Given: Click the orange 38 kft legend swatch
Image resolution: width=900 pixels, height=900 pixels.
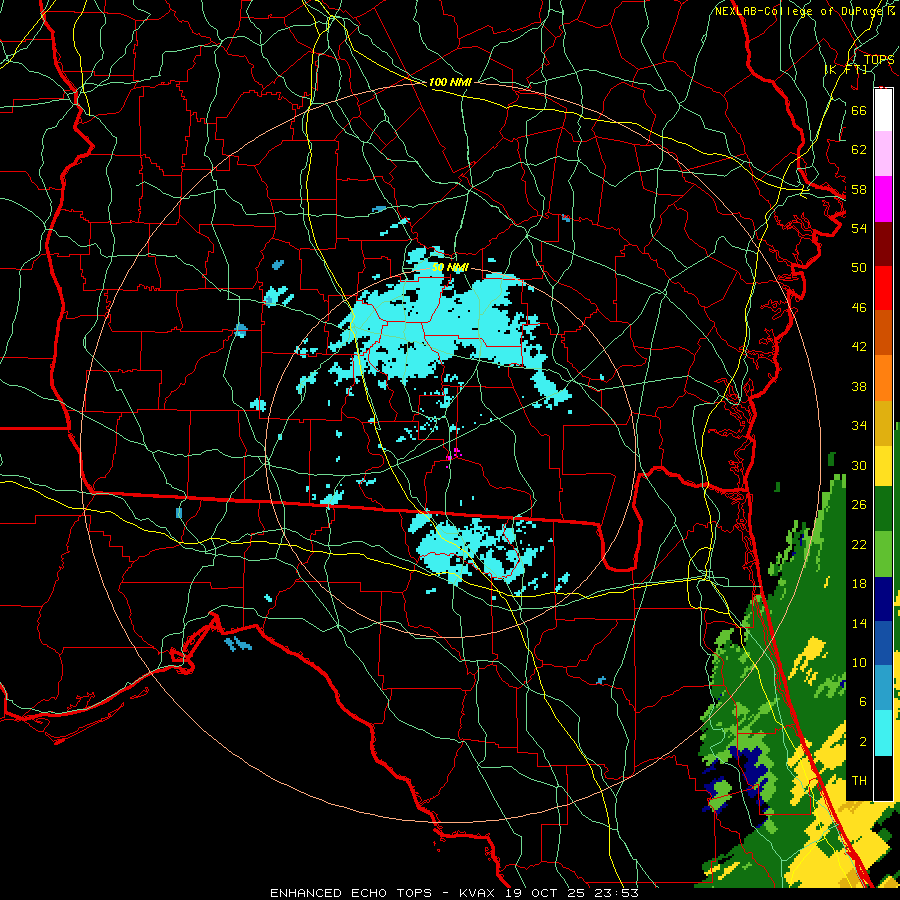Looking at the screenshot, I should coord(883,378).
